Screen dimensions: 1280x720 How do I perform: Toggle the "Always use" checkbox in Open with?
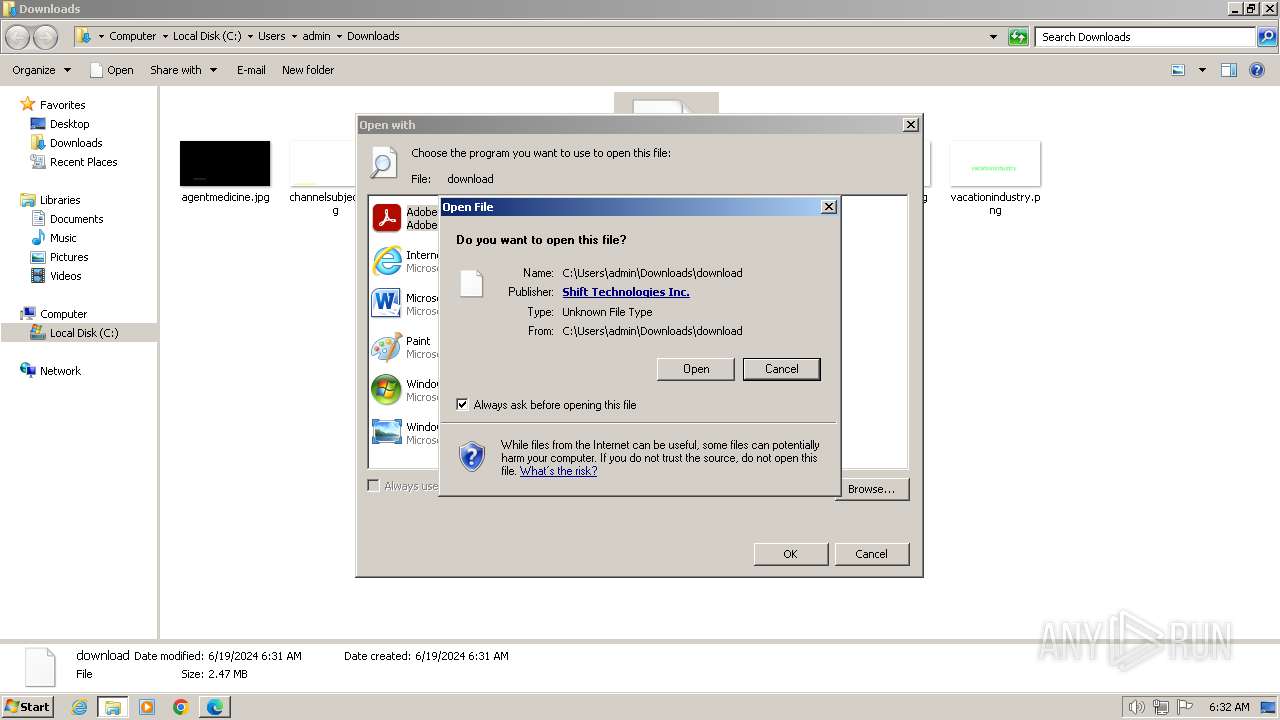click(x=373, y=486)
